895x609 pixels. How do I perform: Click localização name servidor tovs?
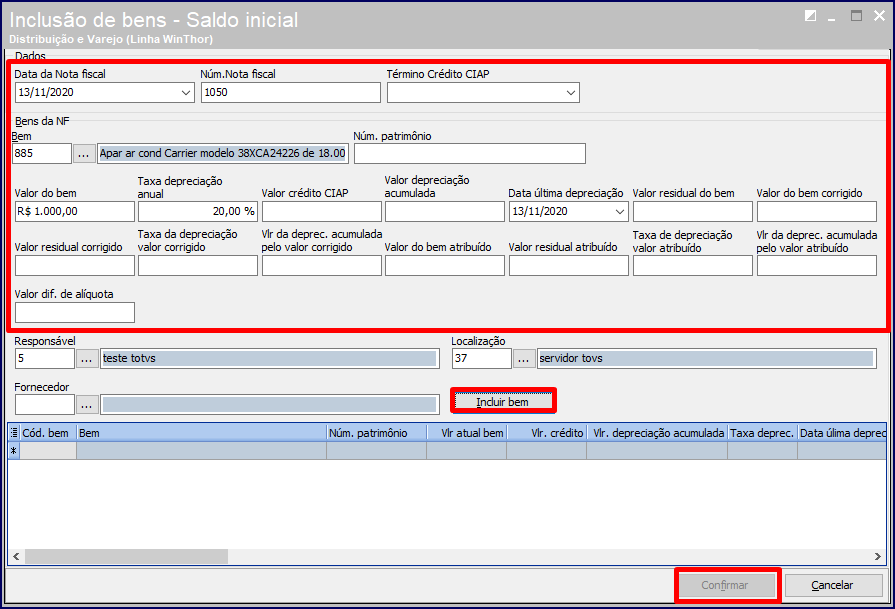(x=707, y=358)
